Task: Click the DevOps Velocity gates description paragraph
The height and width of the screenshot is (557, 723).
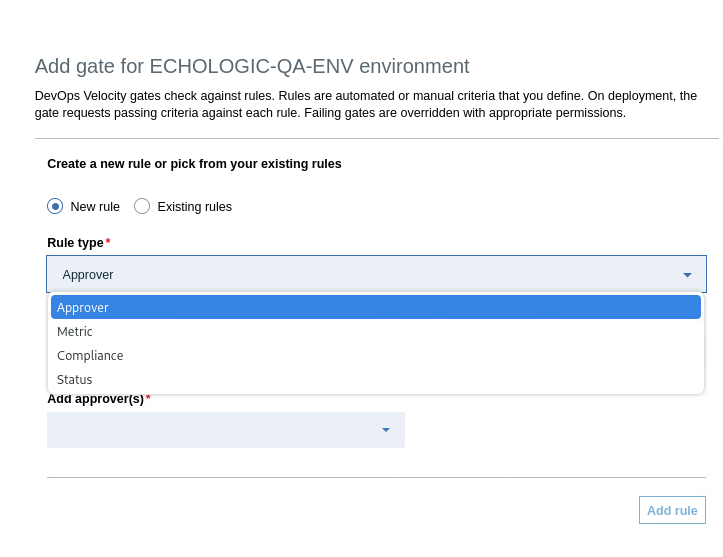Action: (366, 104)
